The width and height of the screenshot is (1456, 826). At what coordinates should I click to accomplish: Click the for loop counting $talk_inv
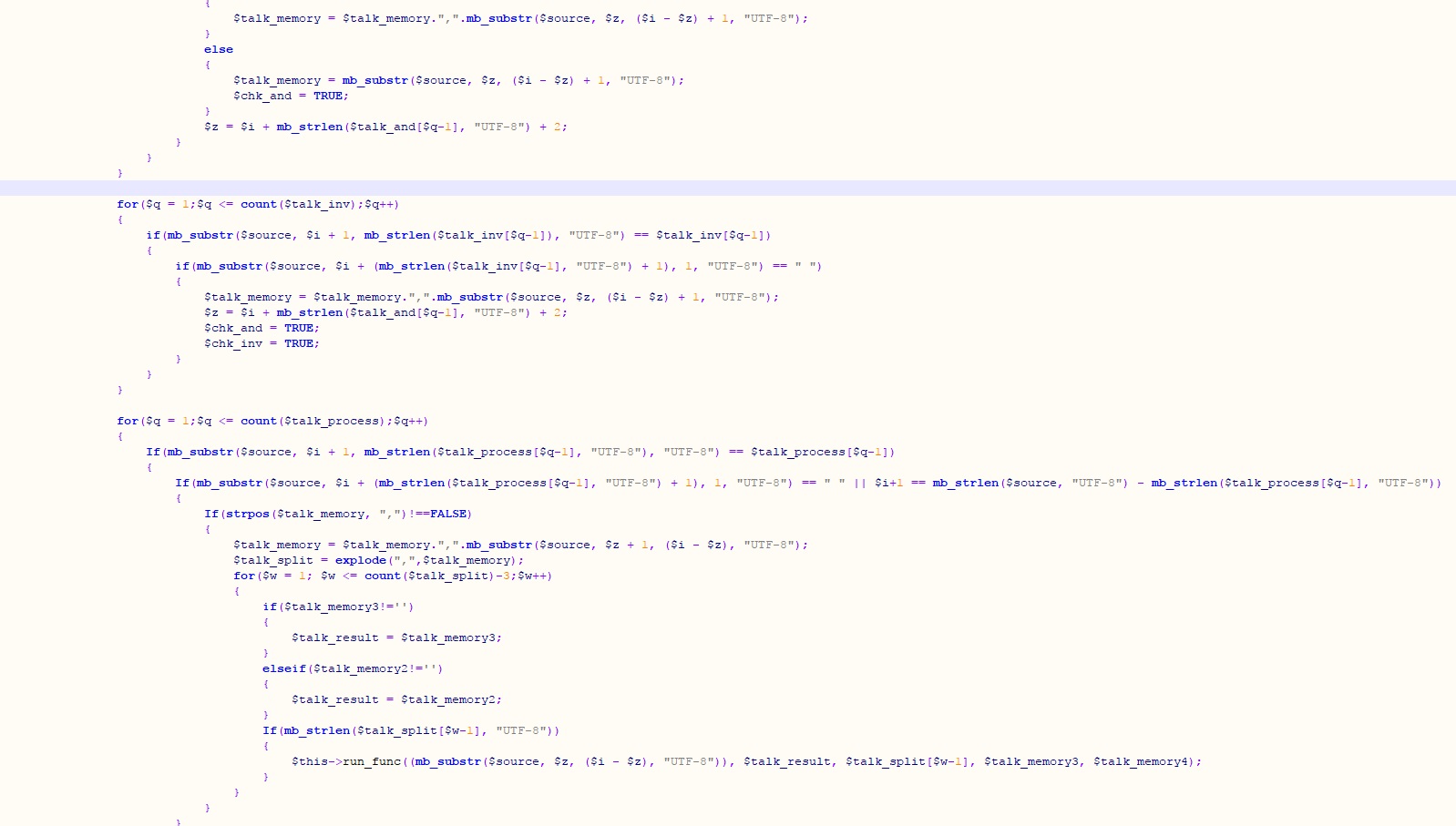(258, 204)
